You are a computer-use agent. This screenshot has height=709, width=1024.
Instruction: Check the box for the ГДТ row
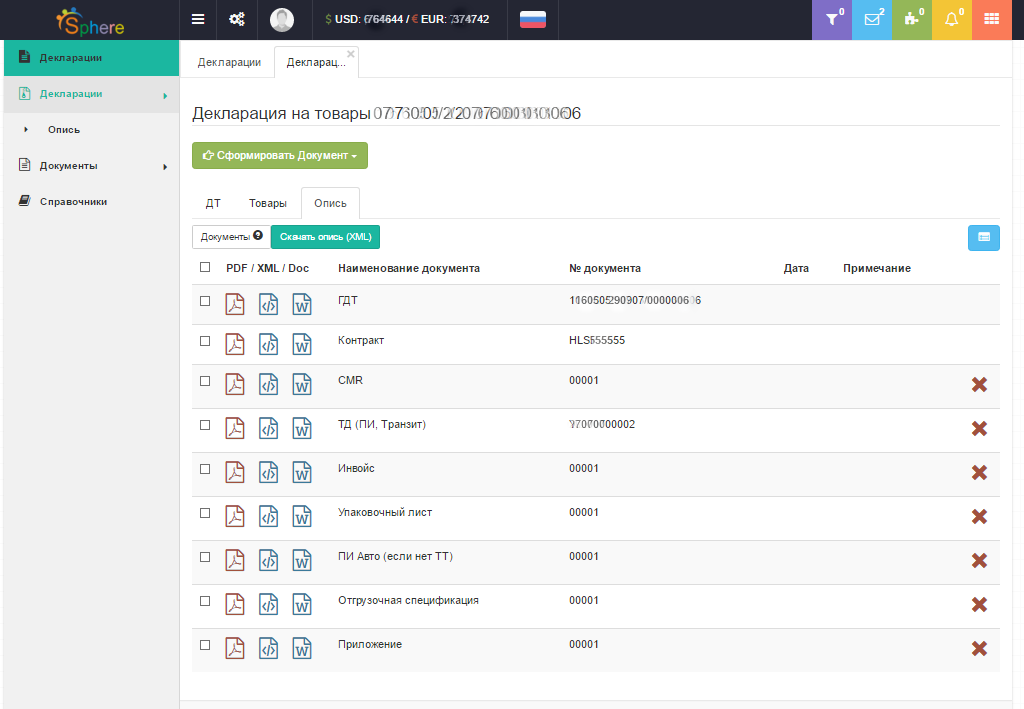pos(205,300)
